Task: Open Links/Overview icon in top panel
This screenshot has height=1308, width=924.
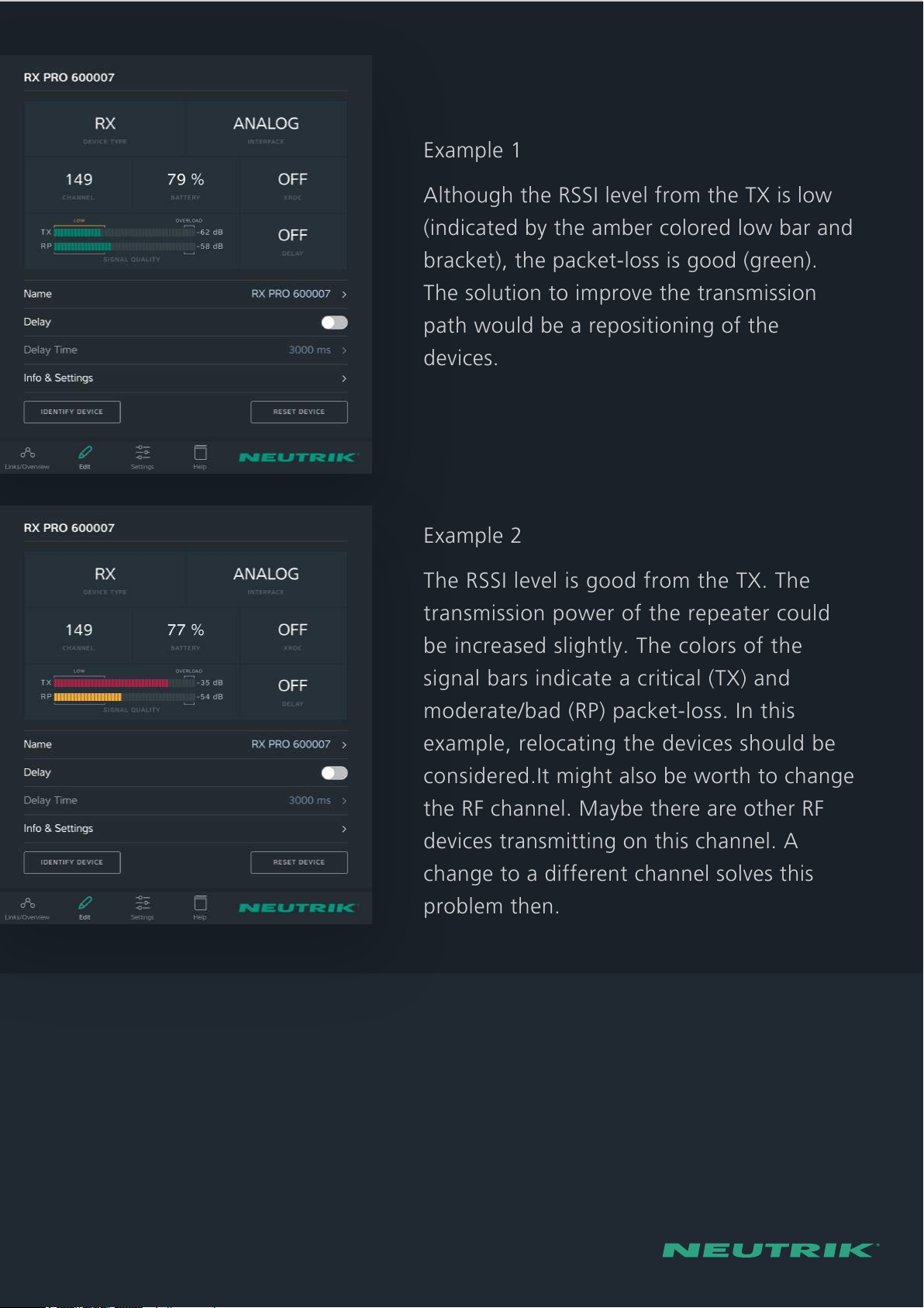Action: point(27,457)
